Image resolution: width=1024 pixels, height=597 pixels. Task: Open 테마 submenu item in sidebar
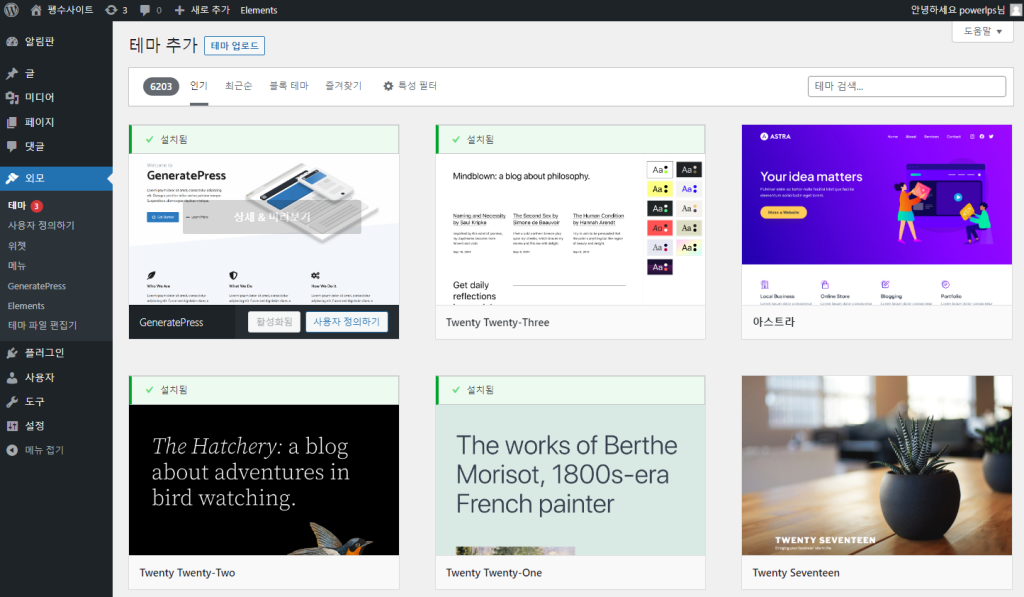point(17,206)
